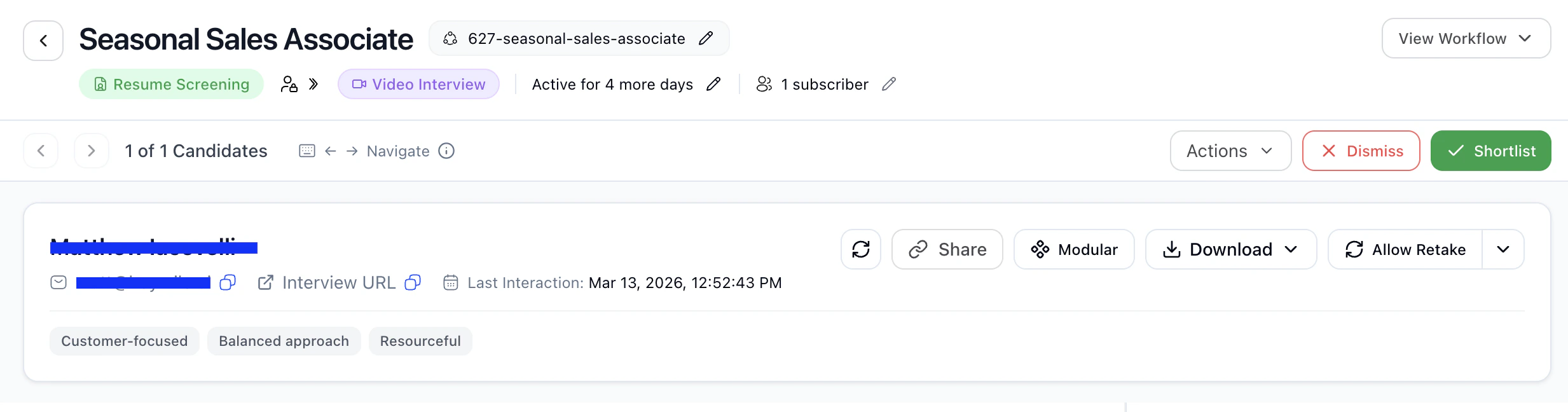Viewport: 1568px width, 412px height.
Task: Edit subscribers with the pencil icon
Action: point(889,84)
